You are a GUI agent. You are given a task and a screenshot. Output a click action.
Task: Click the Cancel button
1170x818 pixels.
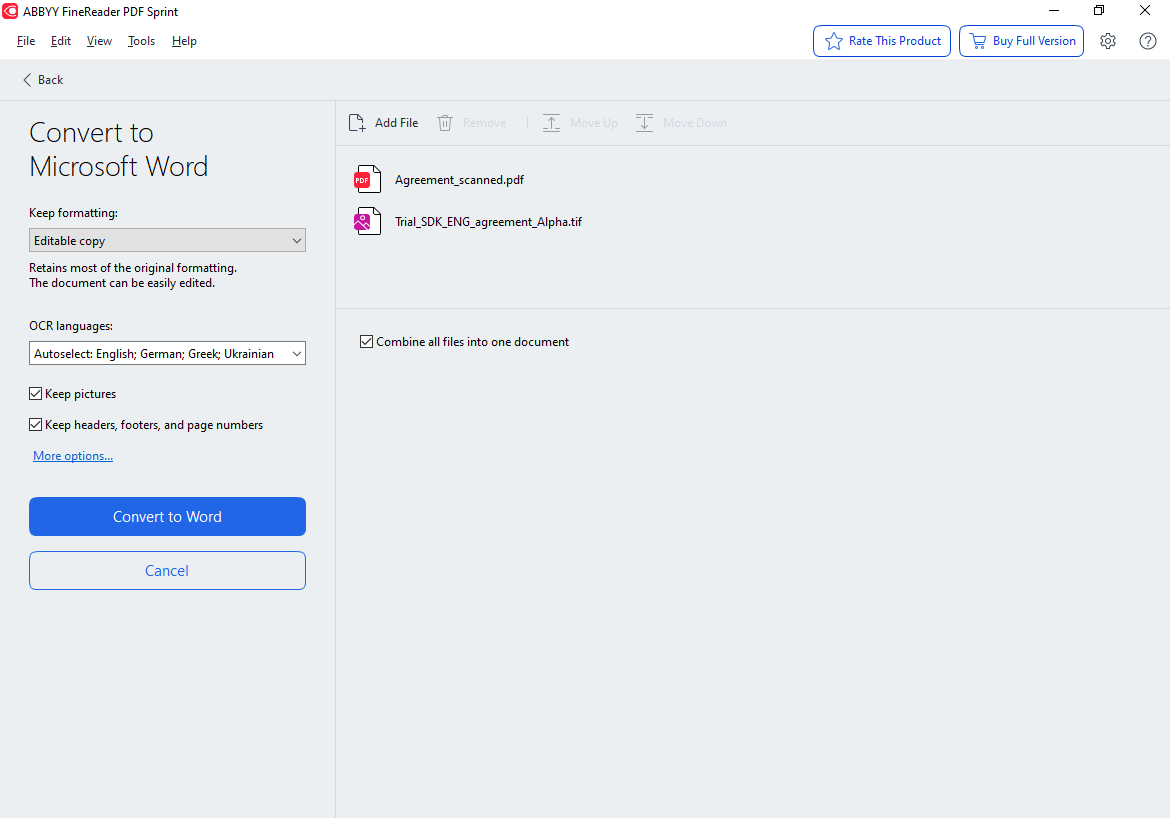click(167, 570)
